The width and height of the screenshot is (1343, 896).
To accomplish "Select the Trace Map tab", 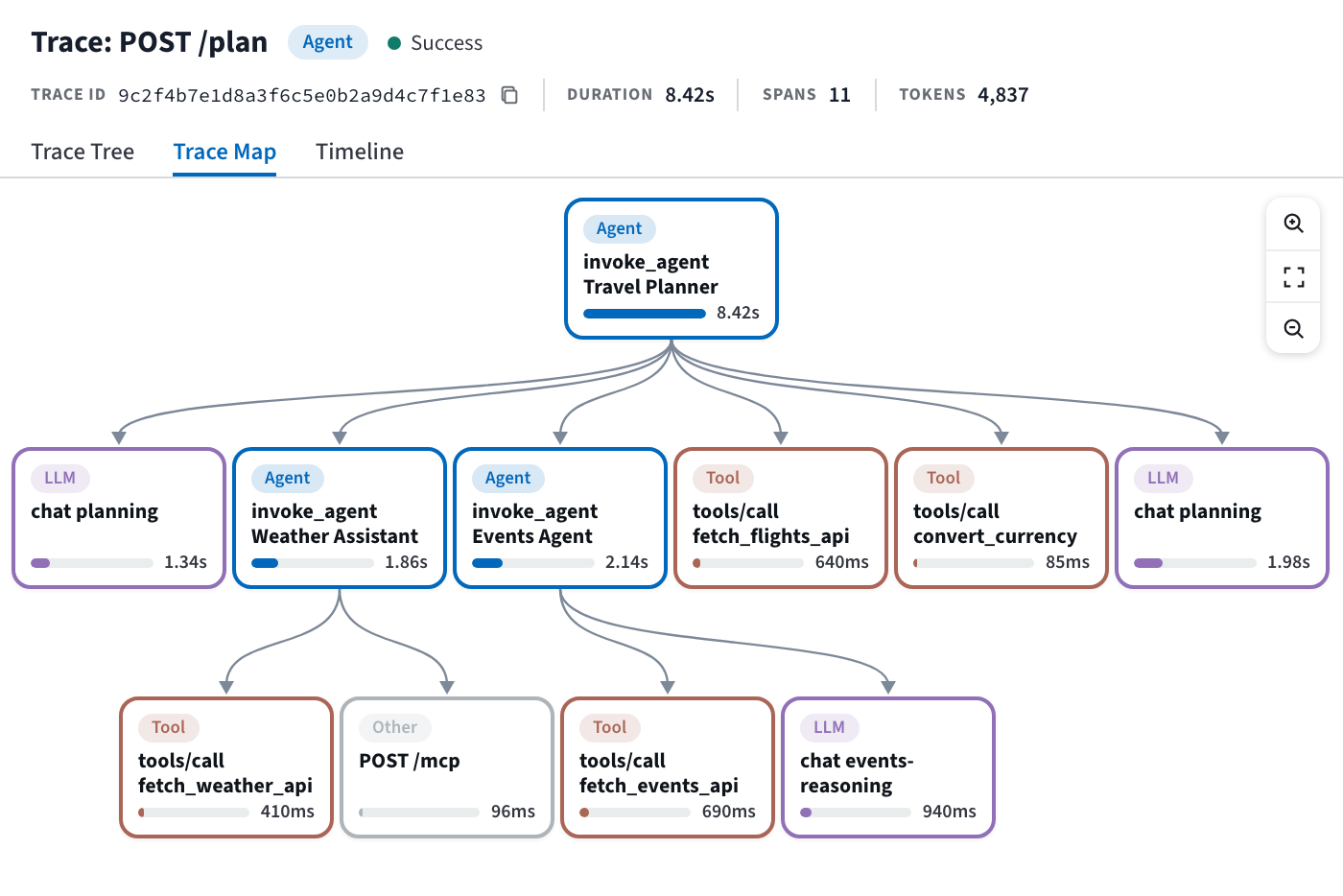I will pos(224,152).
